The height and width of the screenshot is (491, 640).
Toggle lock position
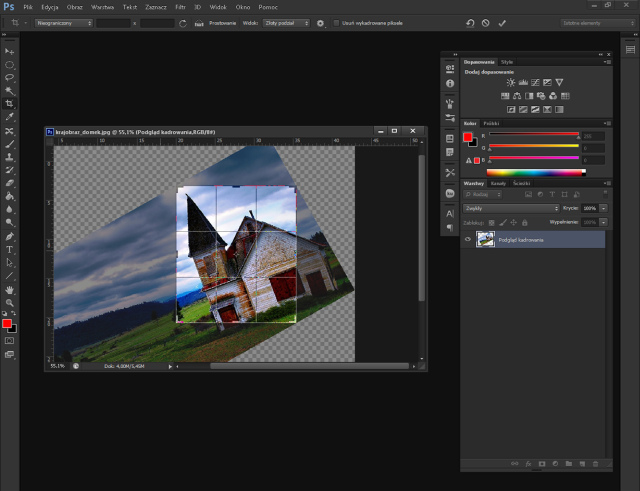pos(513,222)
